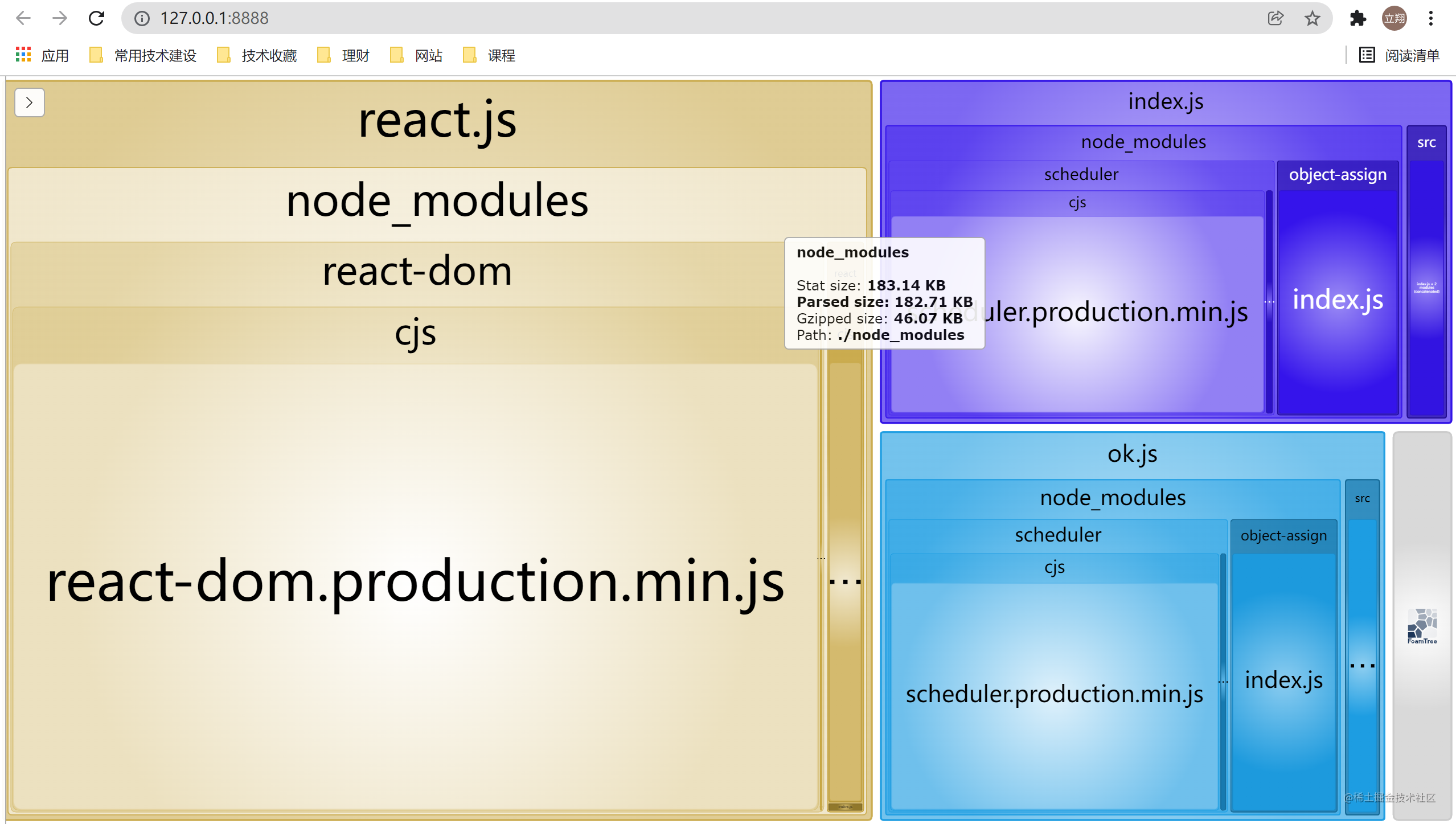This screenshot has height=824, width=1456.
Task: Select cjs folder in ok.js chunk
Action: tap(1055, 567)
